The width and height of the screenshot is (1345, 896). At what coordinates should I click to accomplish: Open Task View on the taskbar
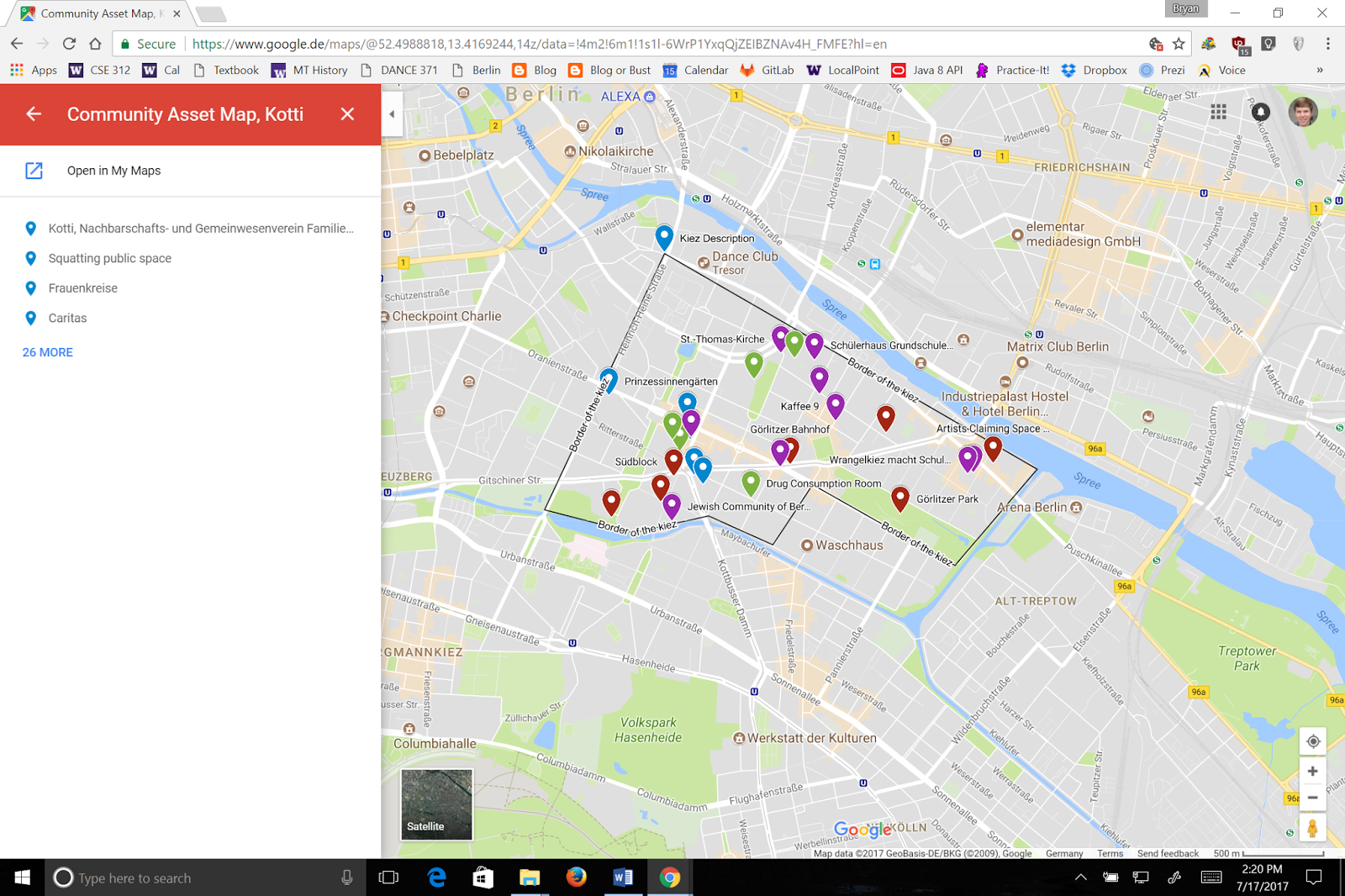[x=388, y=878]
